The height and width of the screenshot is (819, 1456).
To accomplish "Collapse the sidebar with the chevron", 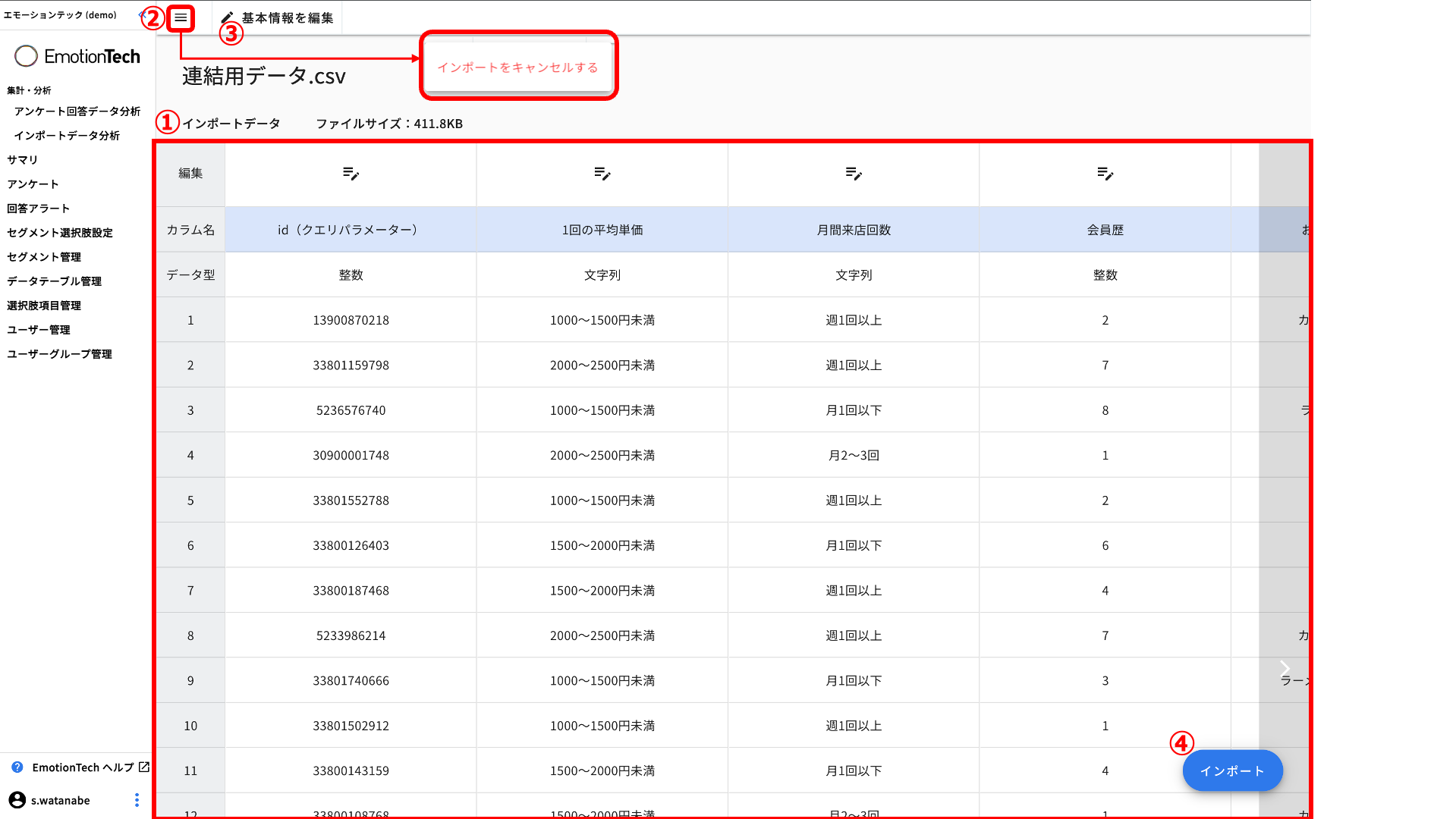I will pyautogui.click(x=141, y=14).
